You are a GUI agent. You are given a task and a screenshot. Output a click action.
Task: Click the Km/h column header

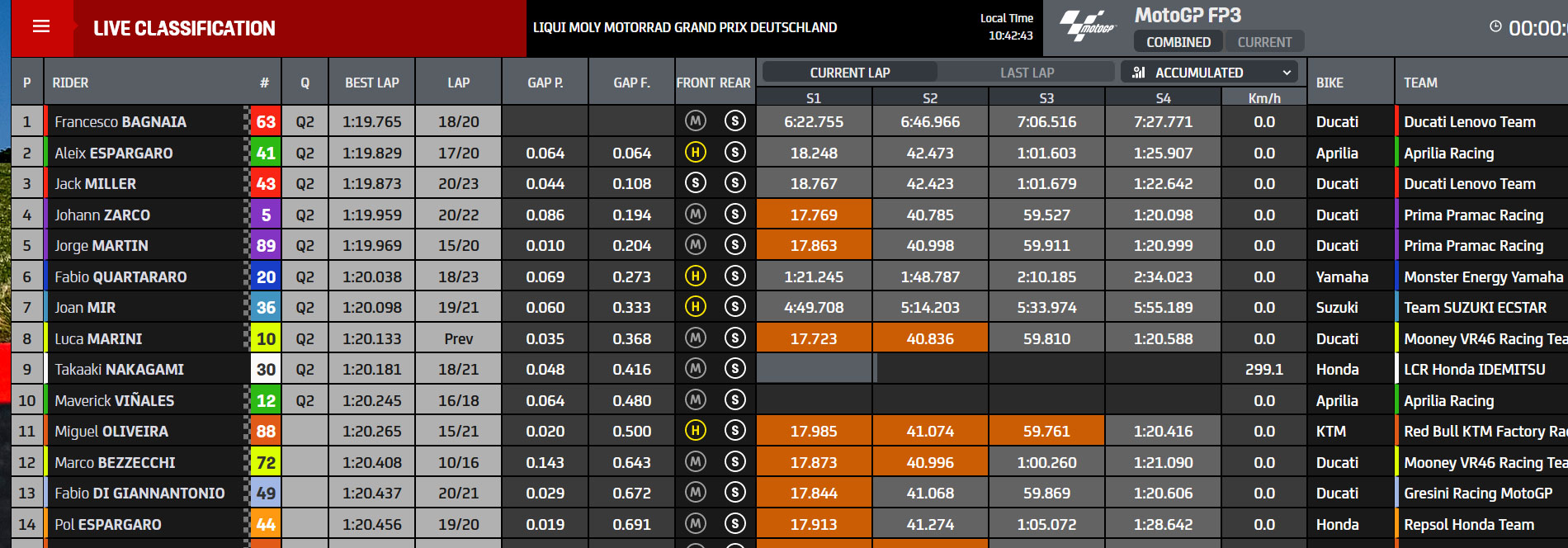click(x=1264, y=97)
